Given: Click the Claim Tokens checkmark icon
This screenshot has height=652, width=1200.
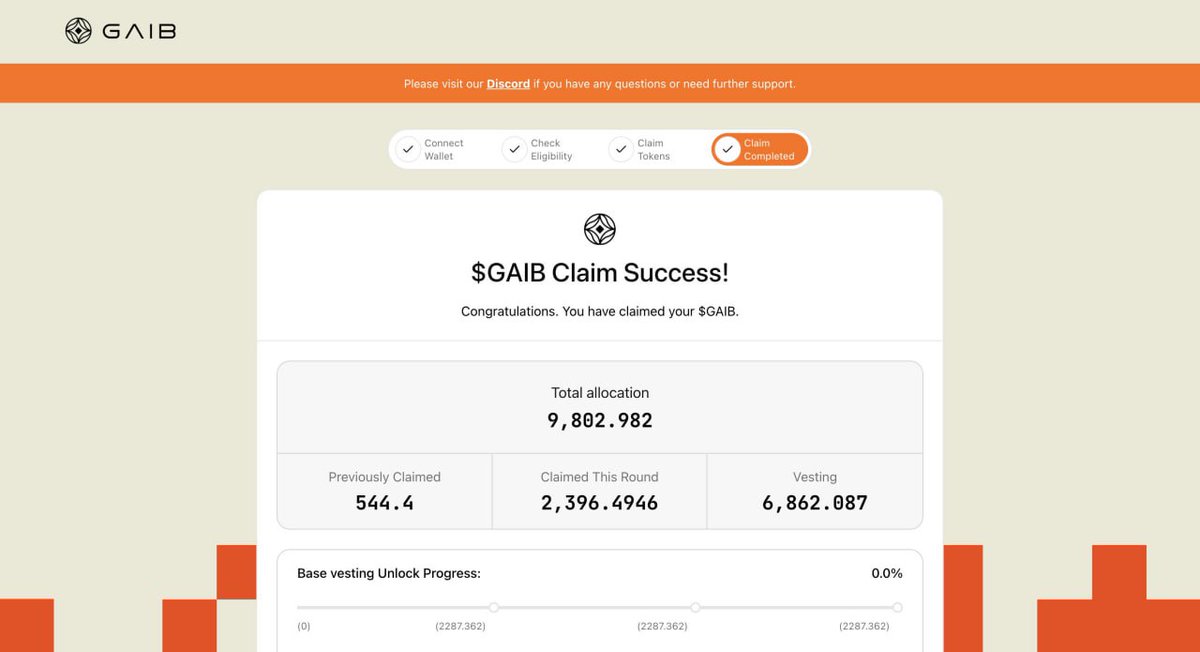Looking at the screenshot, I should pyautogui.click(x=621, y=149).
